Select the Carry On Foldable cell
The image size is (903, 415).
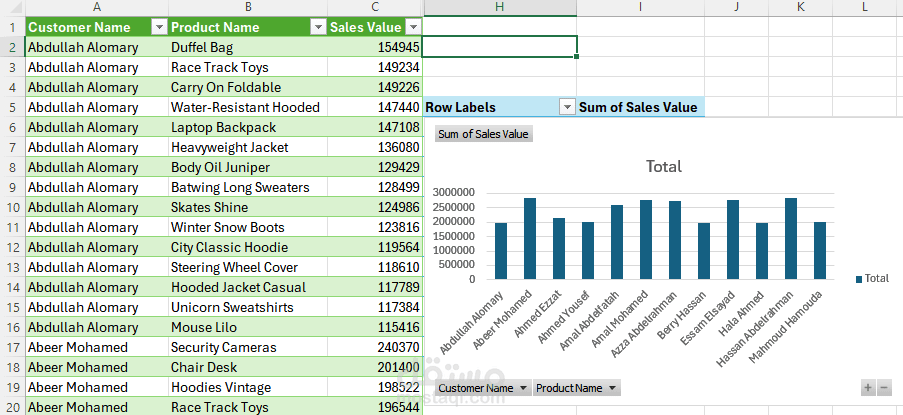coord(248,87)
